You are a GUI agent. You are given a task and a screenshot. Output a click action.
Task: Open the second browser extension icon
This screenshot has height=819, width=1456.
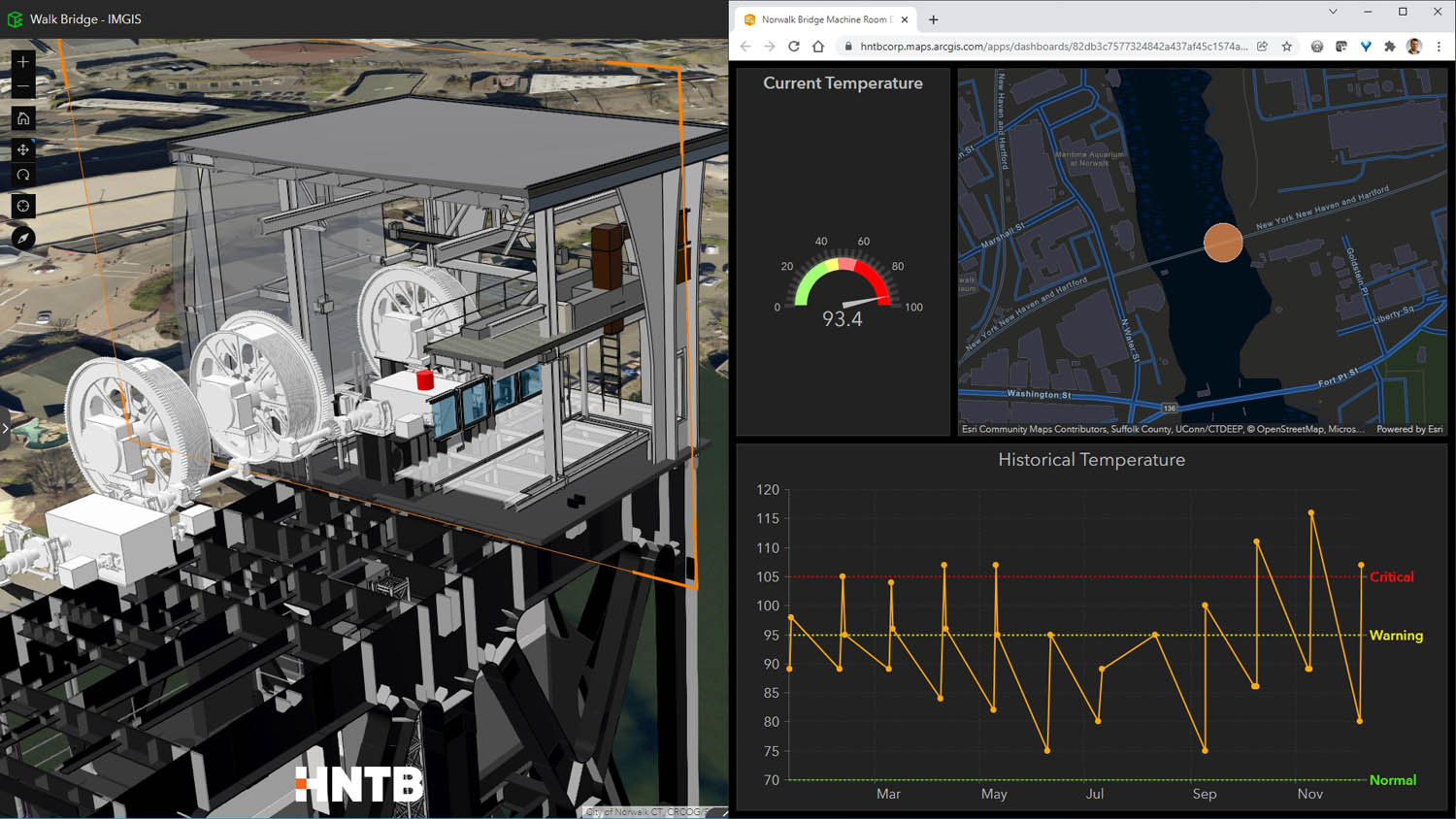(x=1341, y=47)
